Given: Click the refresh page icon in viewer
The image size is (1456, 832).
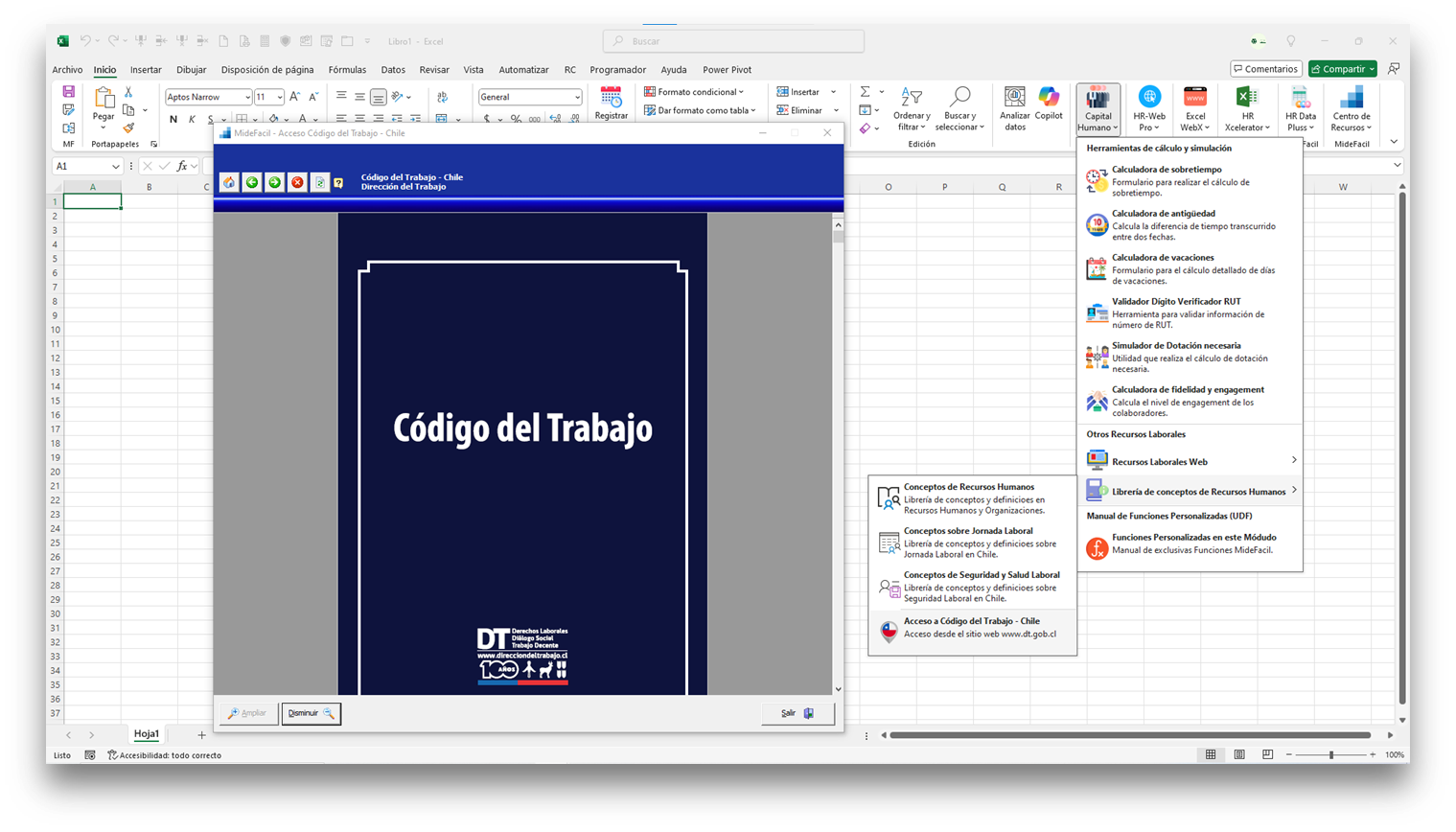Looking at the screenshot, I should point(320,182).
